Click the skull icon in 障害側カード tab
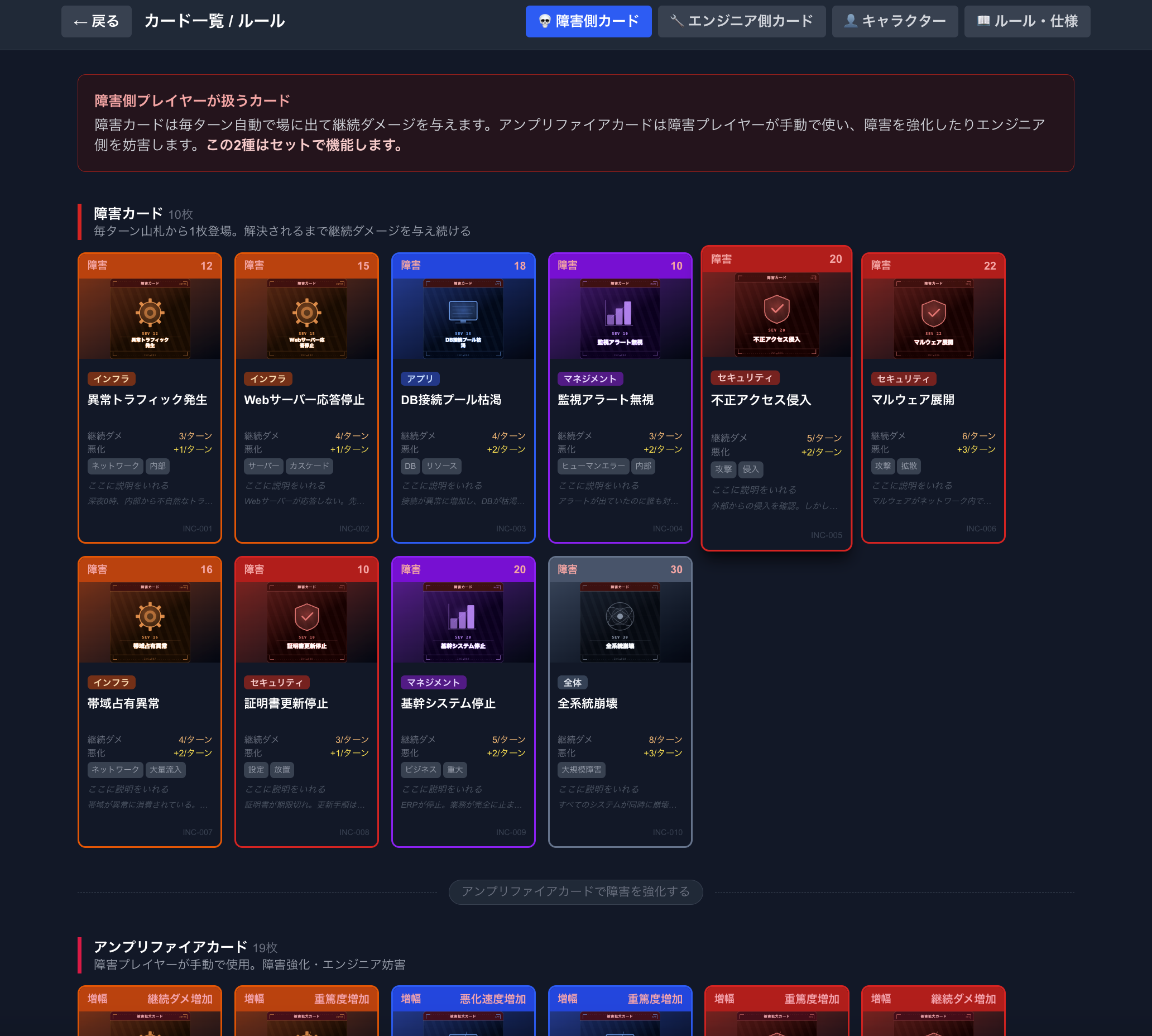Viewport: 1152px width, 1036px height. coord(545,22)
